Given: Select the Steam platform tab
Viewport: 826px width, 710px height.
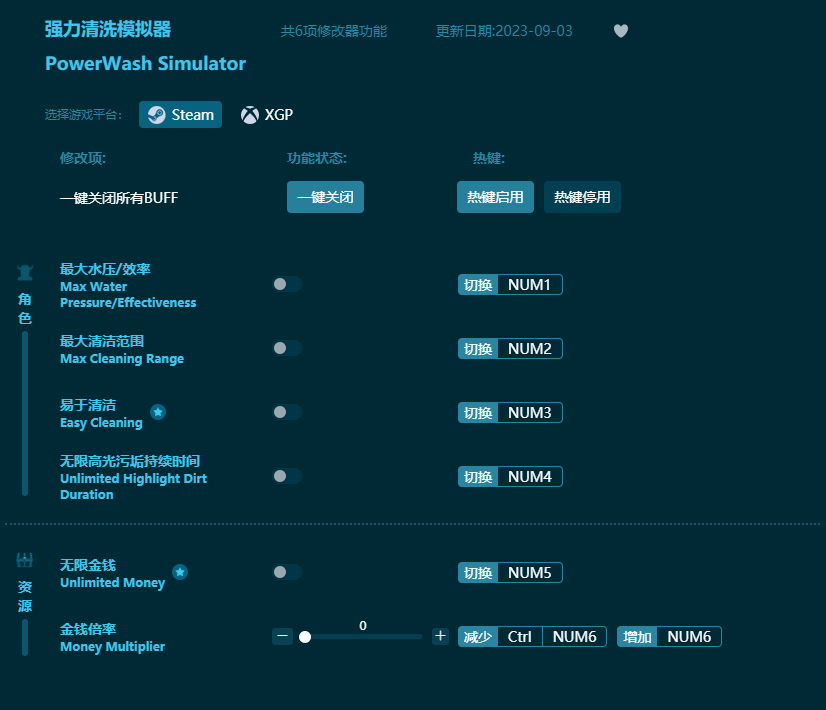Looking at the screenshot, I should click(x=180, y=115).
